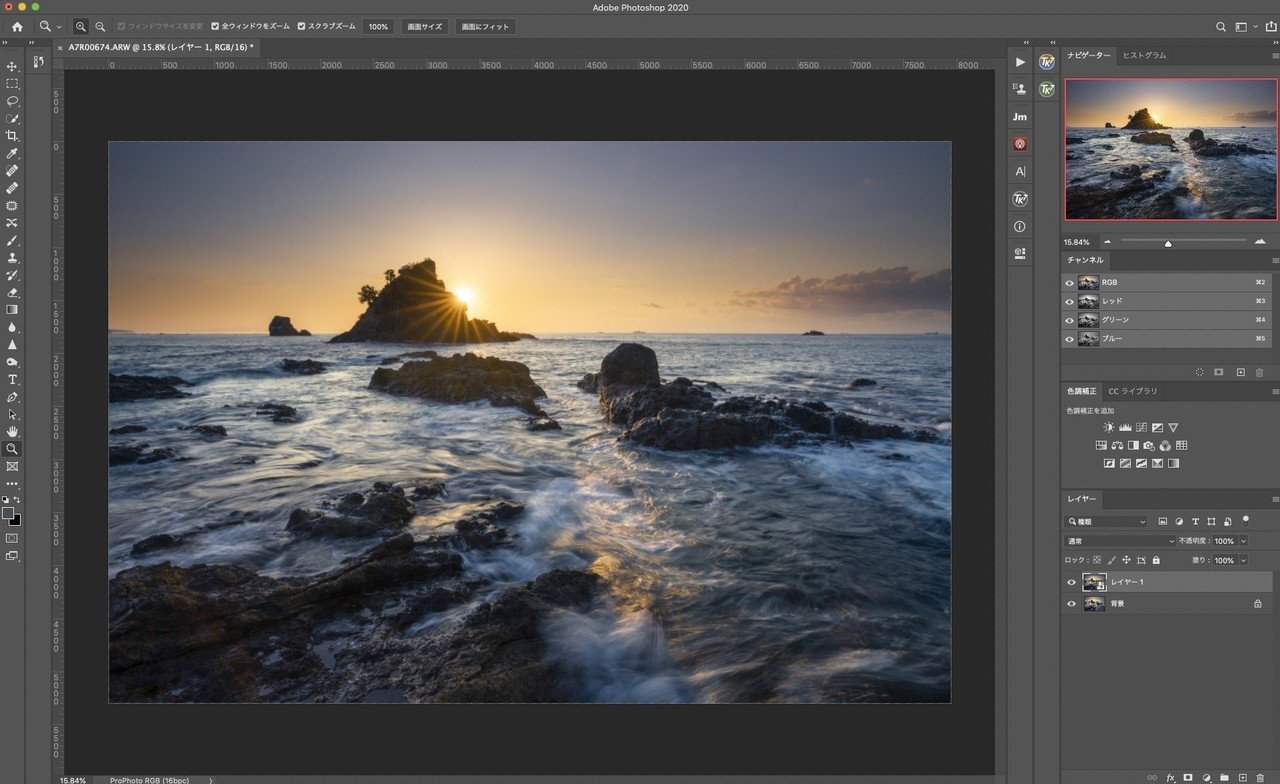This screenshot has width=1280, height=784.
Task: Select the Clone Stamp tool
Action: pyautogui.click(x=12, y=258)
